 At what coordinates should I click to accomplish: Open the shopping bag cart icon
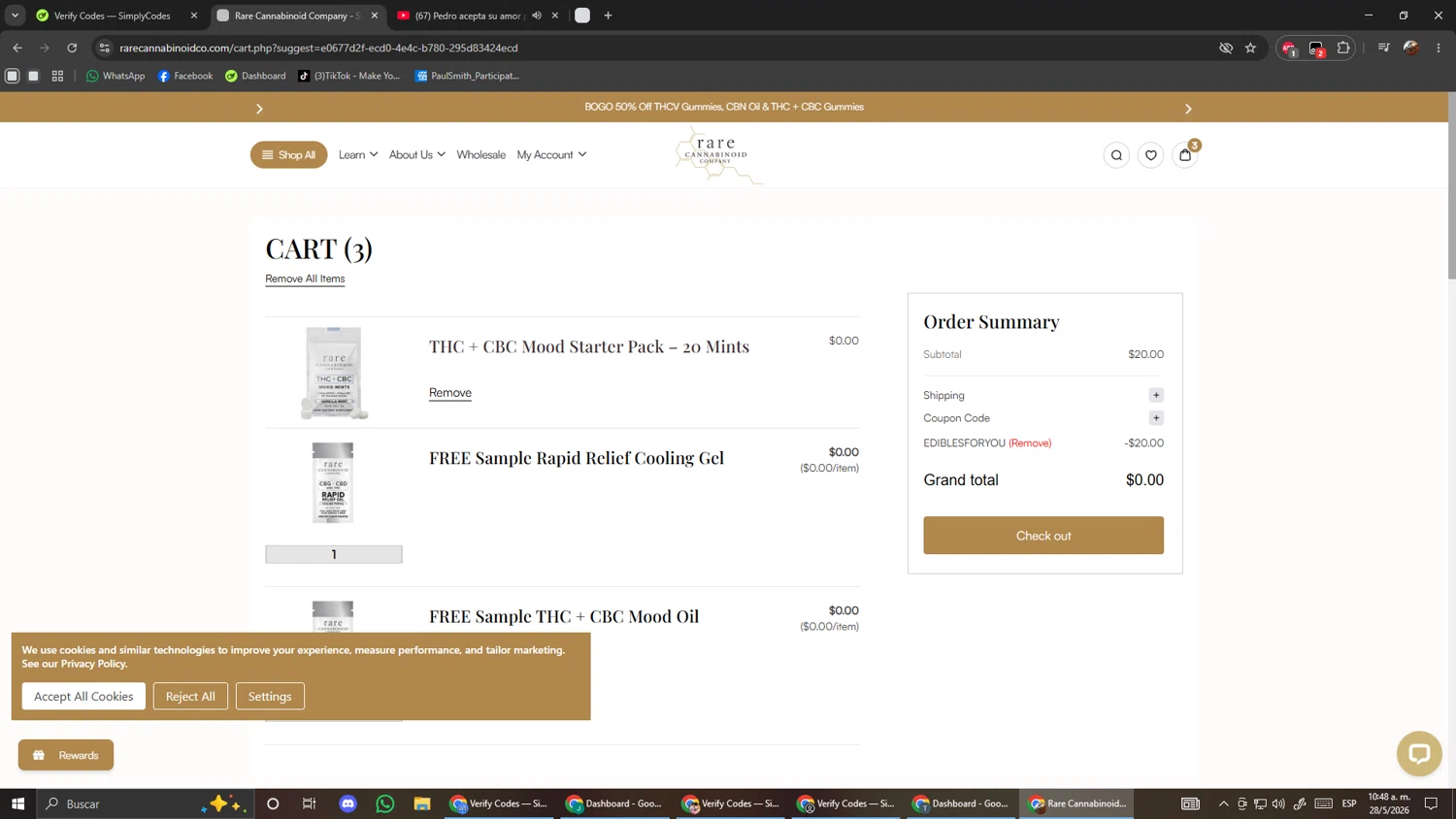(1185, 155)
